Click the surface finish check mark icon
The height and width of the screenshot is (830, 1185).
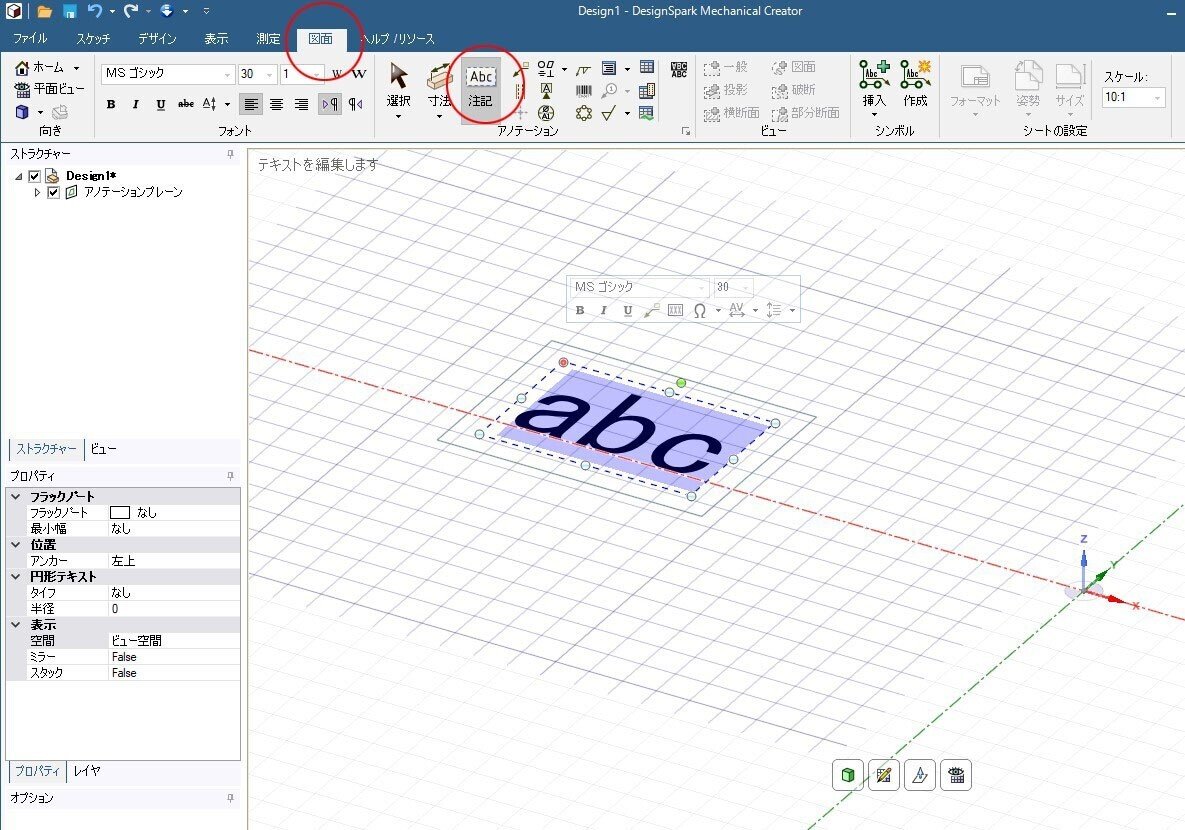point(609,113)
